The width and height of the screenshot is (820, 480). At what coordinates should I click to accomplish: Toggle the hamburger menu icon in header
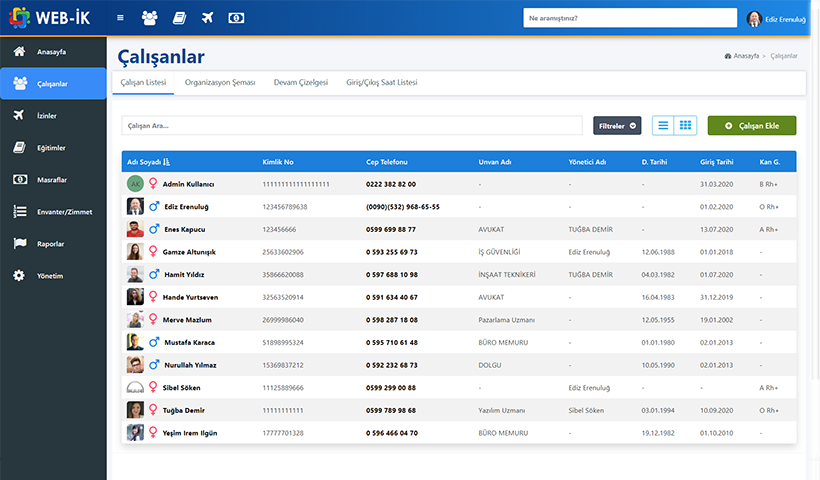click(120, 18)
